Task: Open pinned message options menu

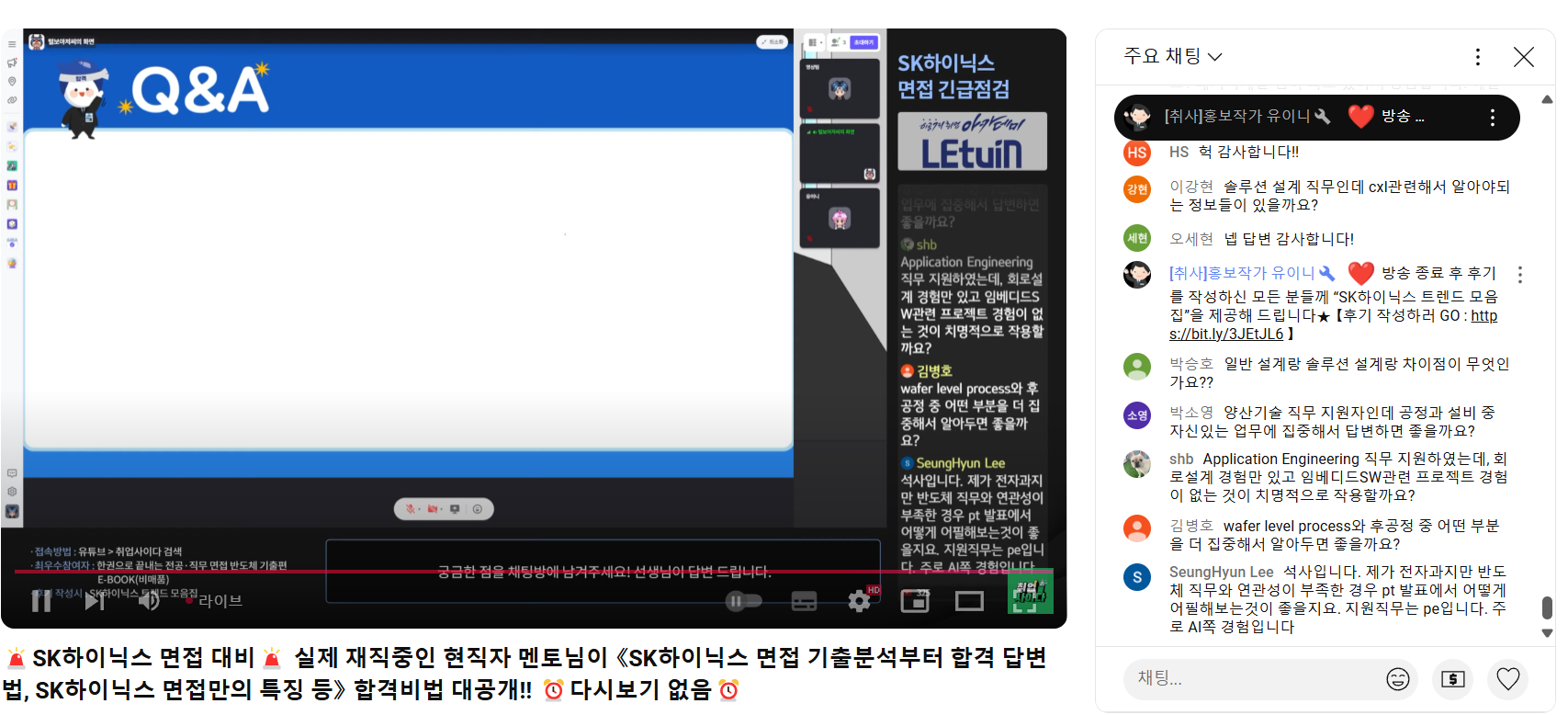Action: pos(1492,118)
